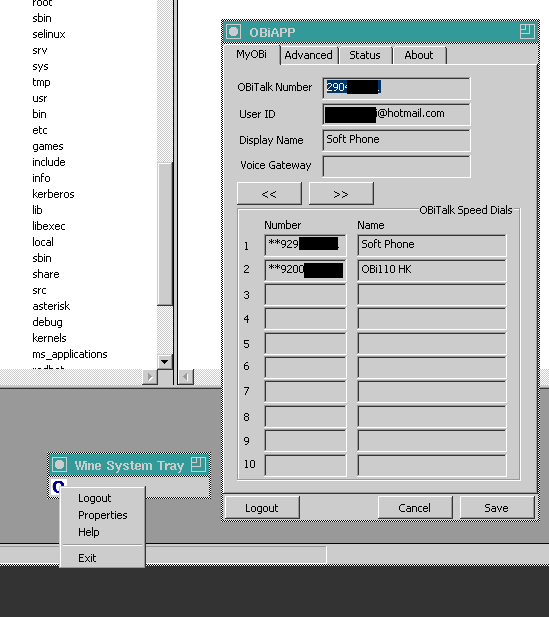This screenshot has height=617, width=549.
Task: Click speed dial 10 Number field
Action: (x=305, y=465)
